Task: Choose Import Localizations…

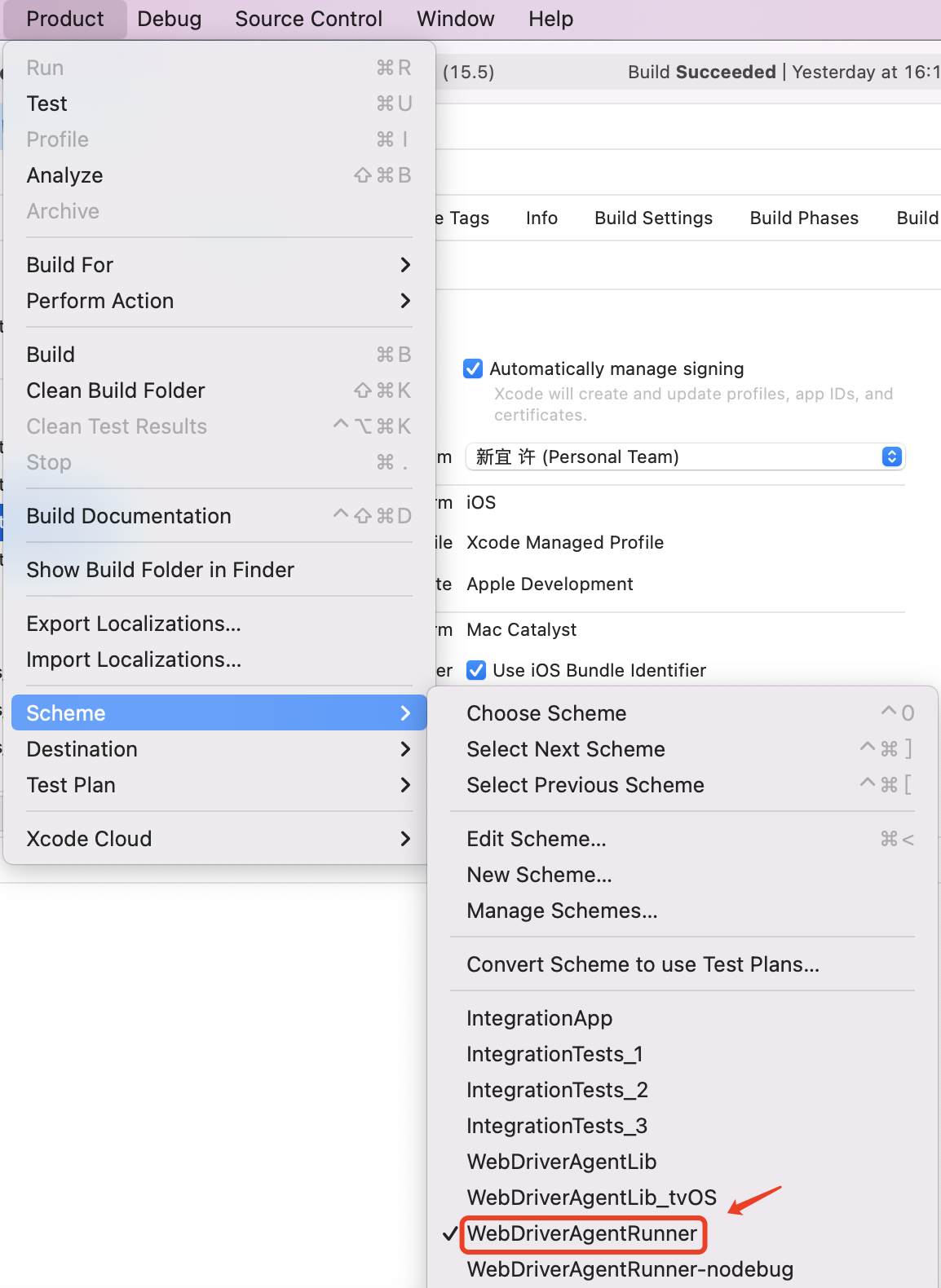Action: [x=219, y=659]
